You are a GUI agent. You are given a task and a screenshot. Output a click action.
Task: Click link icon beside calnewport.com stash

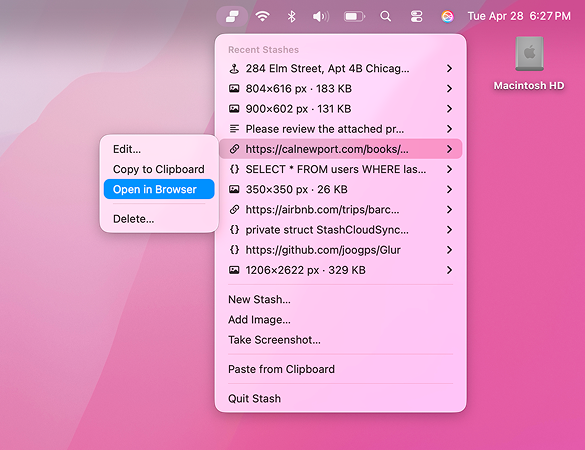point(234,149)
